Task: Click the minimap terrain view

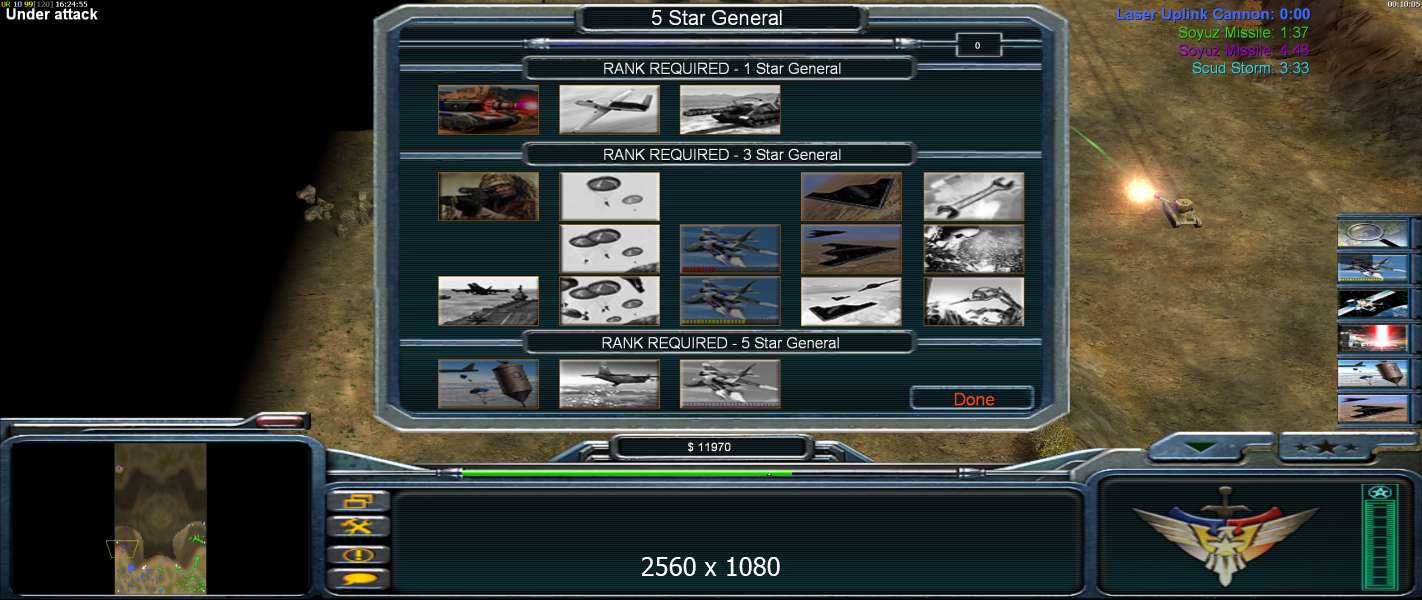Action: pos(160,518)
